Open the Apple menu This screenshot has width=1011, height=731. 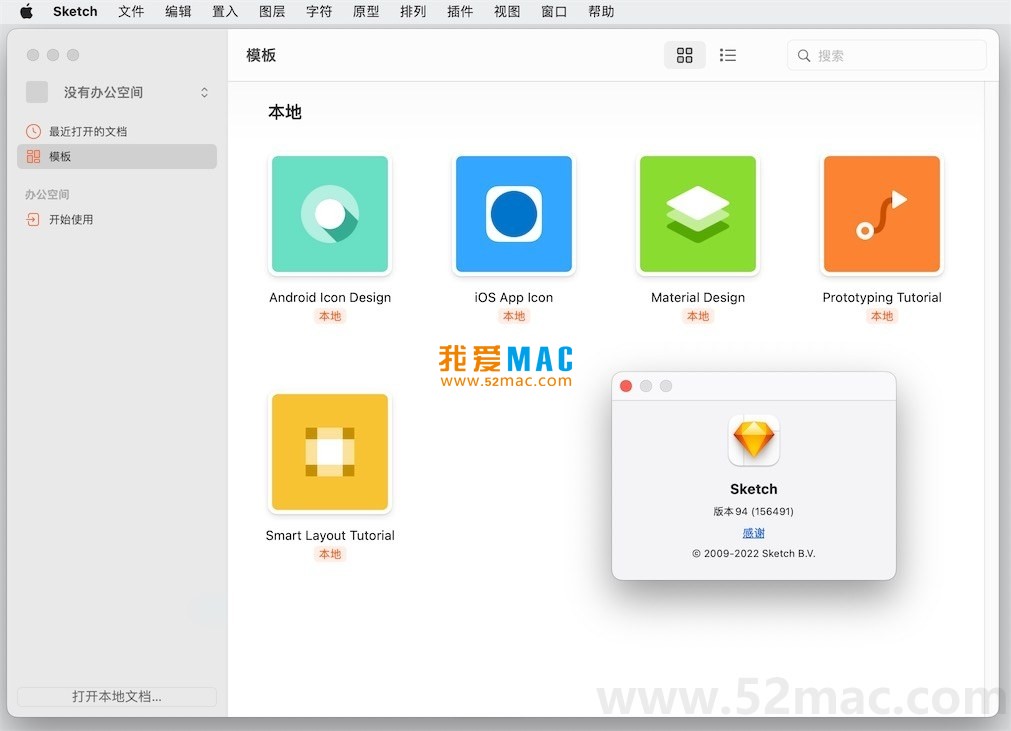coord(26,12)
